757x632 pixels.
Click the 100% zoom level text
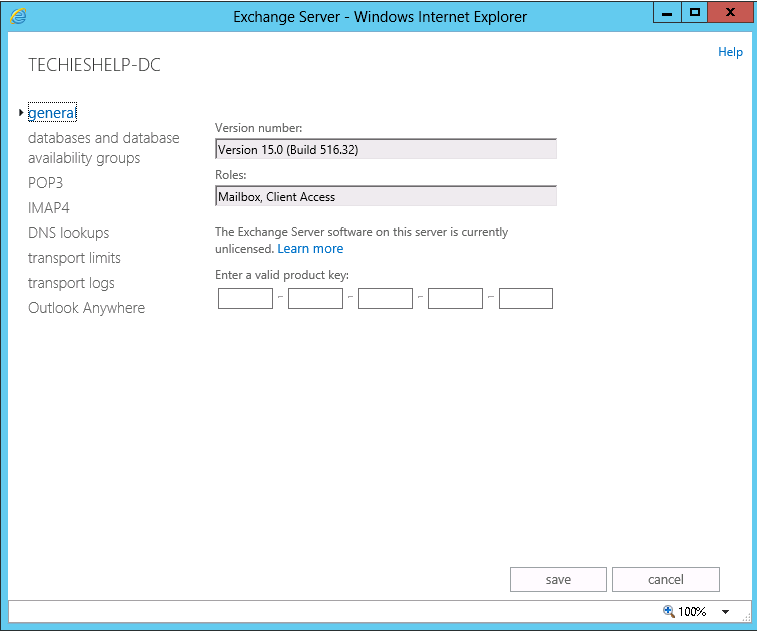pos(692,612)
